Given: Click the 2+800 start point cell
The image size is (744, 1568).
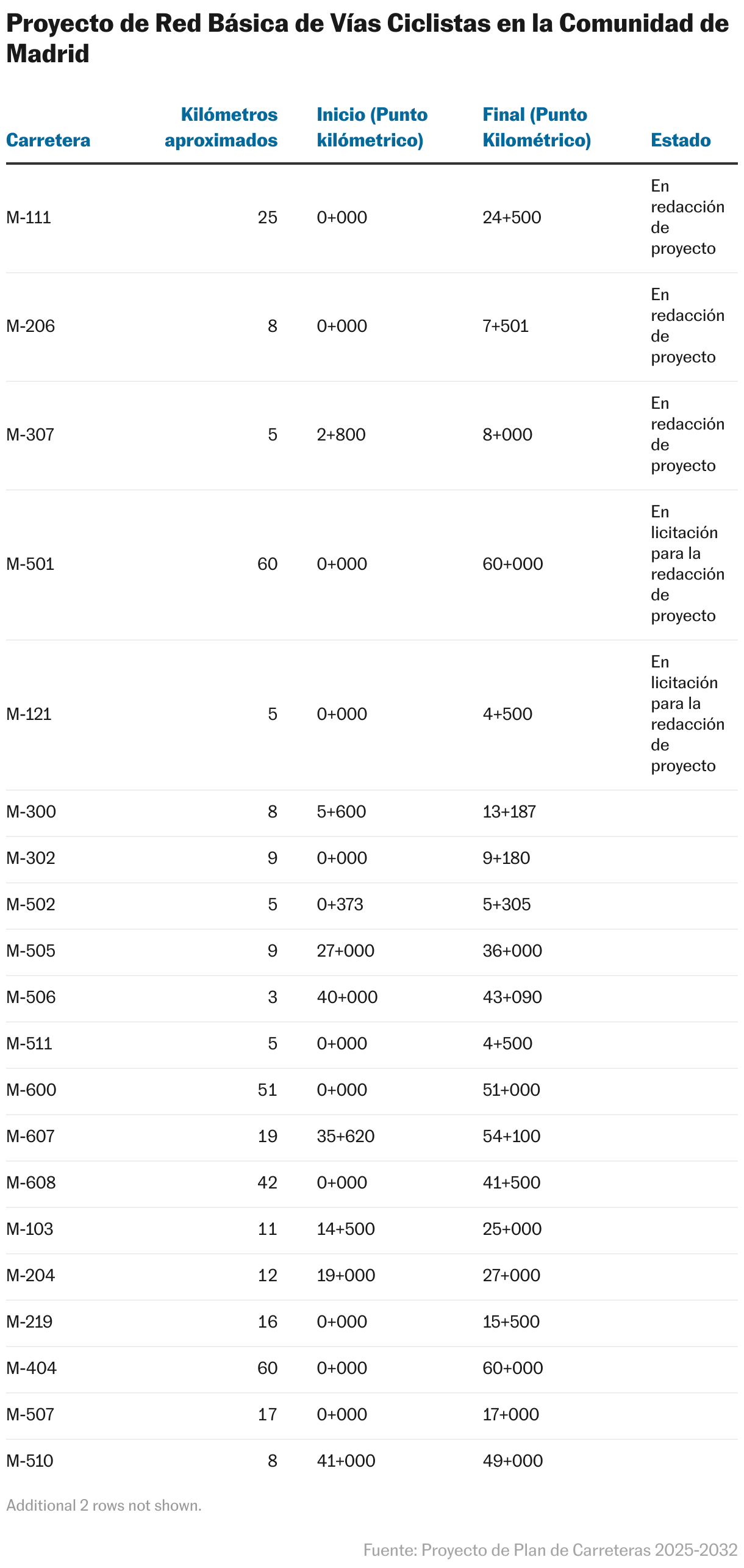Looking at the screenshot, I should click(x=341, y=435).
